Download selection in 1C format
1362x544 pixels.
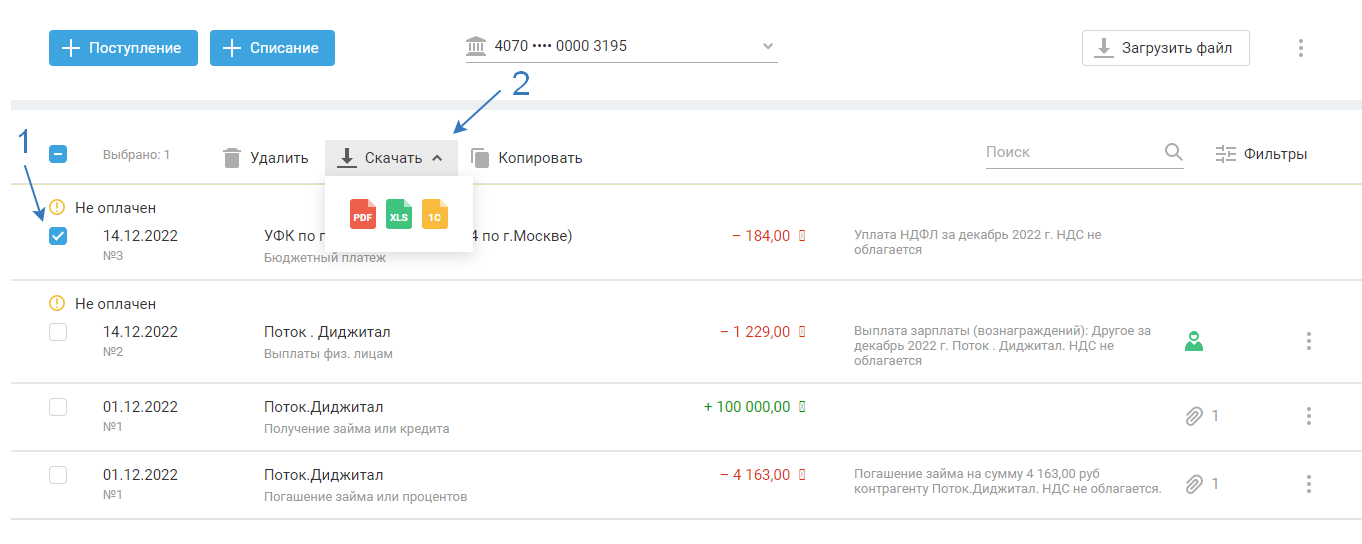tap(435, 215)
